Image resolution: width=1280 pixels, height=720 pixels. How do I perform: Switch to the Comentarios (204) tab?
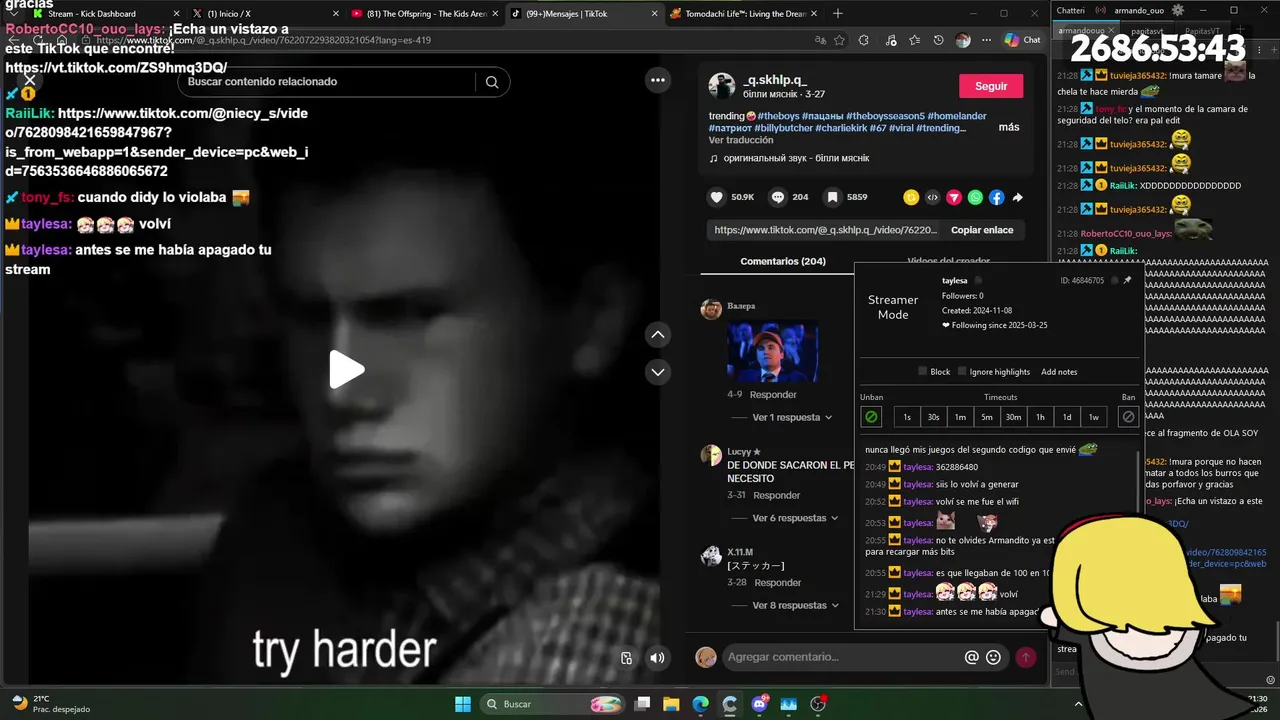[783, 261]
